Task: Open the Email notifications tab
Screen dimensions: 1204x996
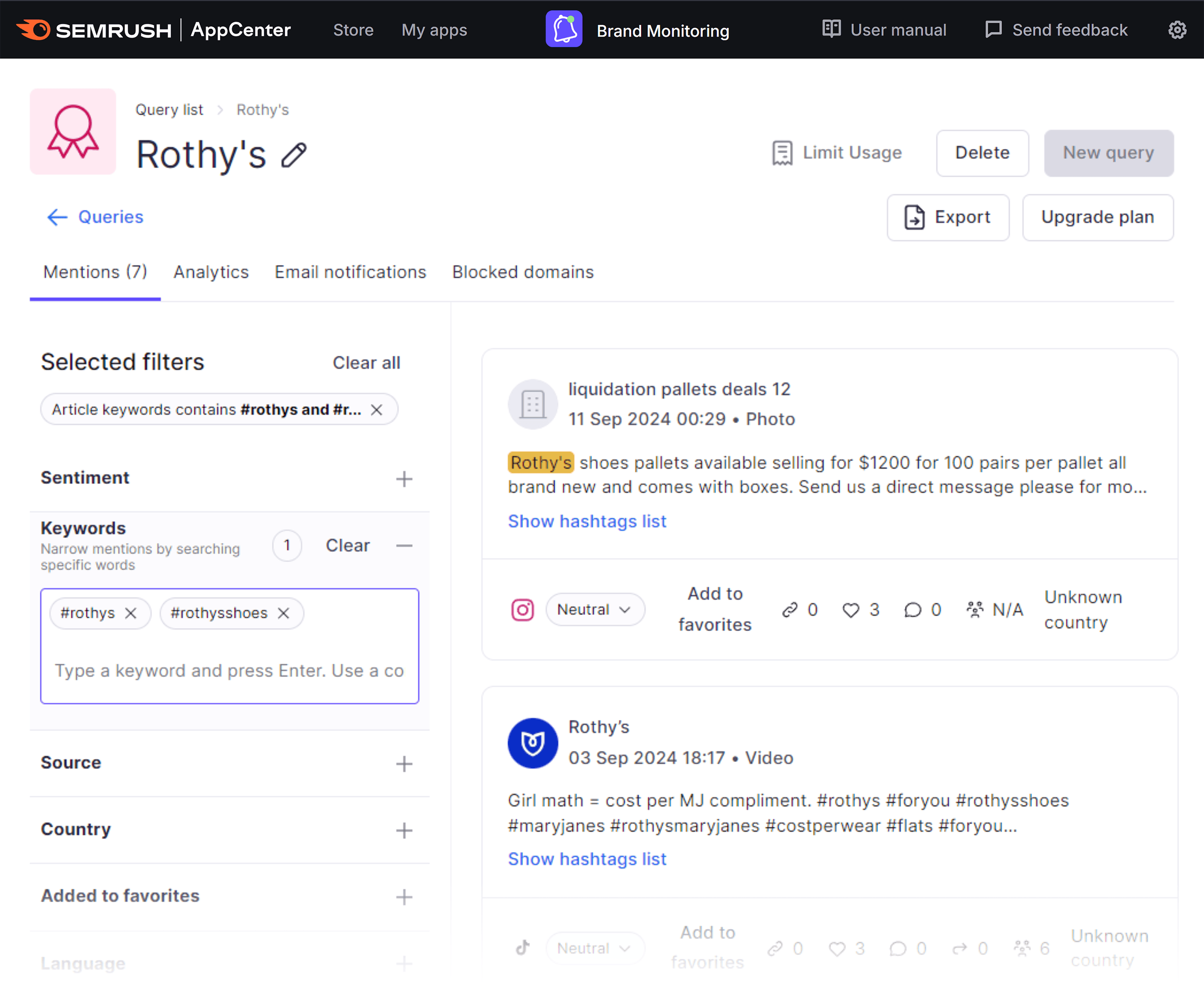Action: 350,272
